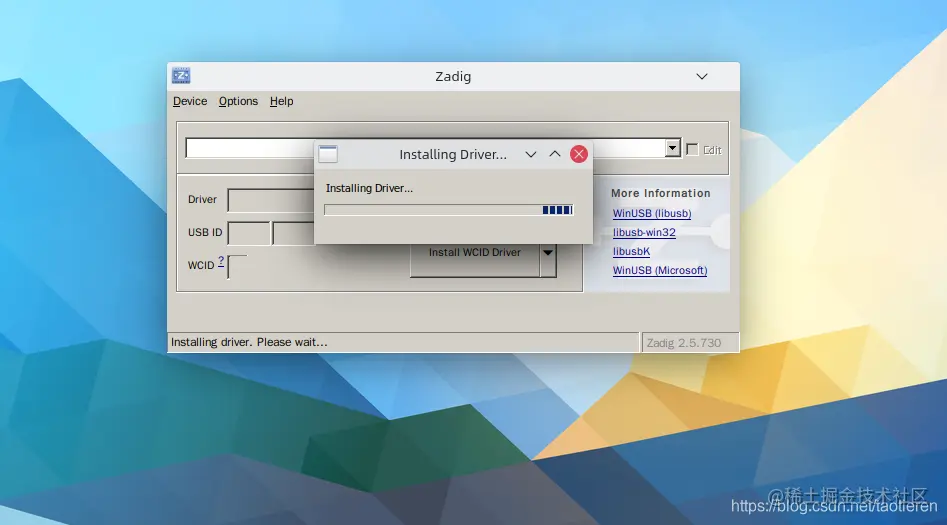Open the libusb-win32 link
Viewport: 947px width, 525px height.
[x=644, y=233]
